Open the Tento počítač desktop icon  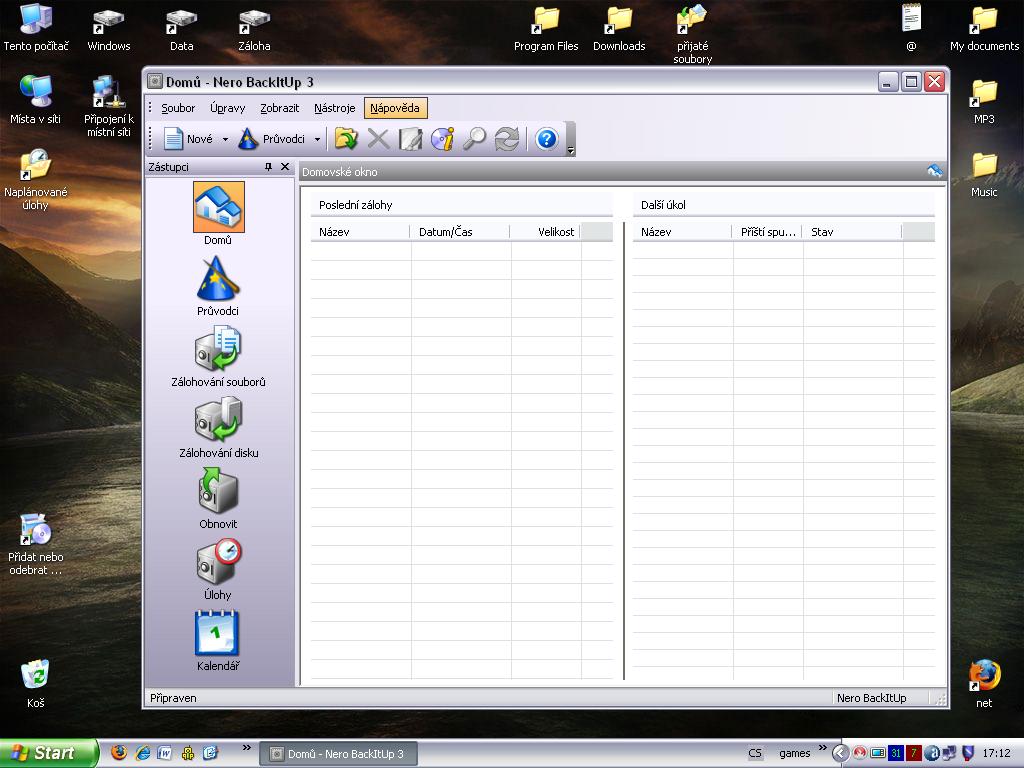[36, 27]
